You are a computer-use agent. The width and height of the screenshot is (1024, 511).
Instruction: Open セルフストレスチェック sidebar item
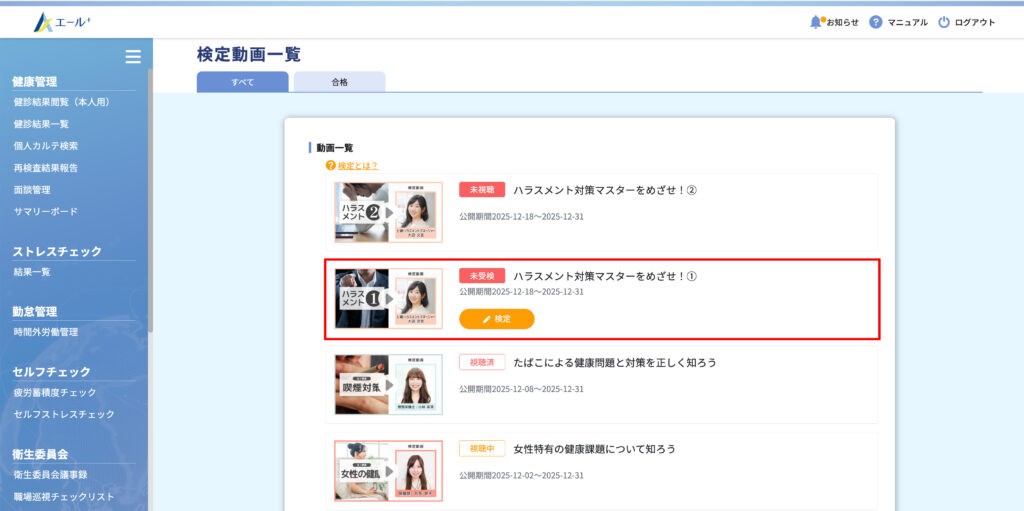click(64, 414)
